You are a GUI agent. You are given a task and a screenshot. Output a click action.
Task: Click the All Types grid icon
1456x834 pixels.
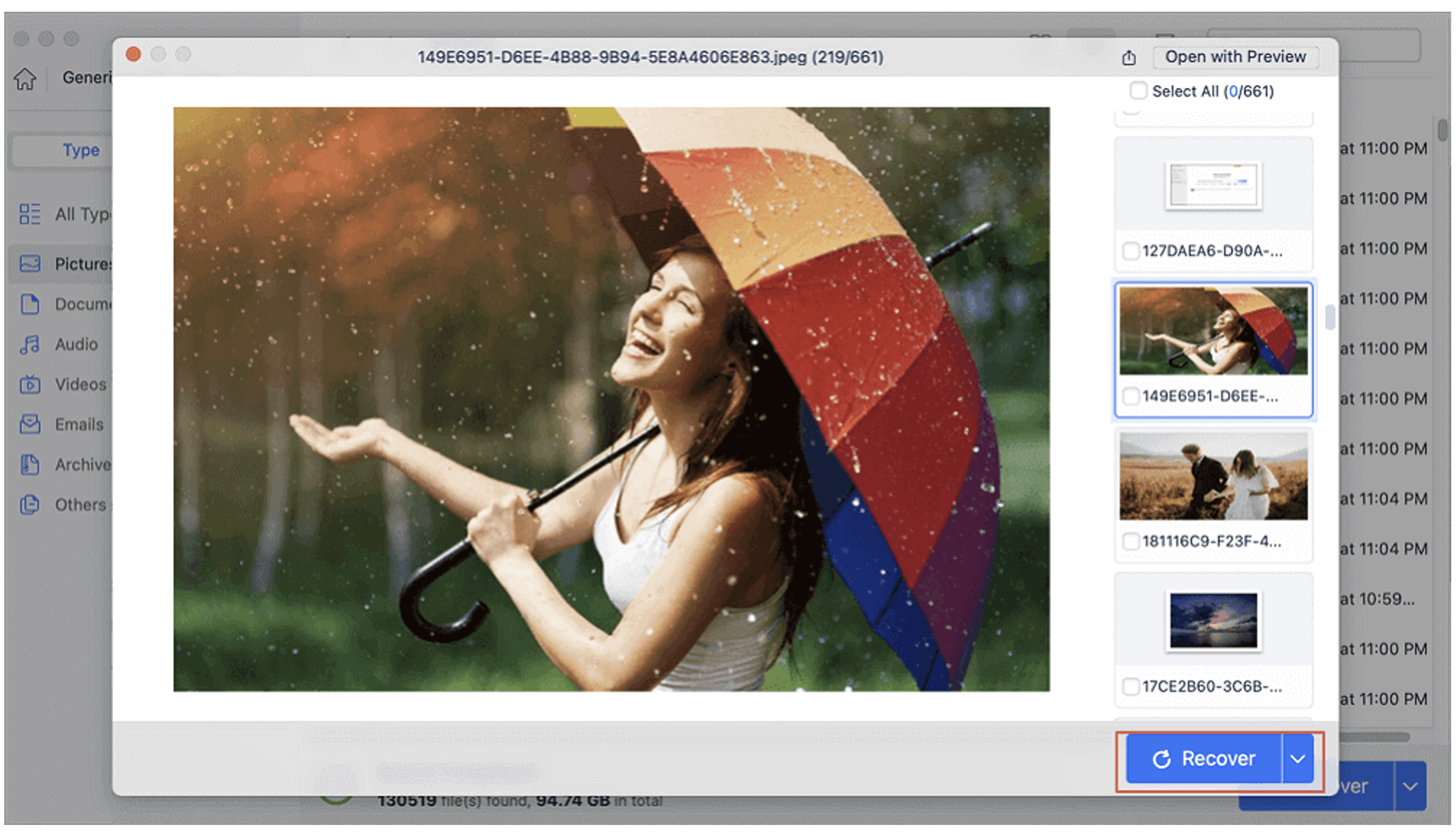pos(30,214)
